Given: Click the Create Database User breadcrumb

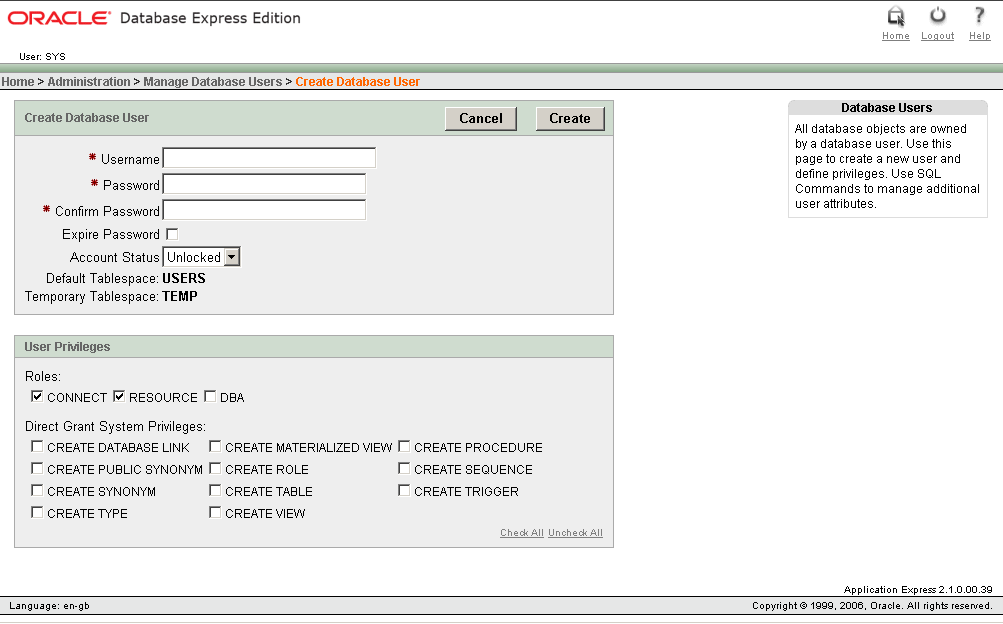Looking at the screenshot, I should point(358,82).
